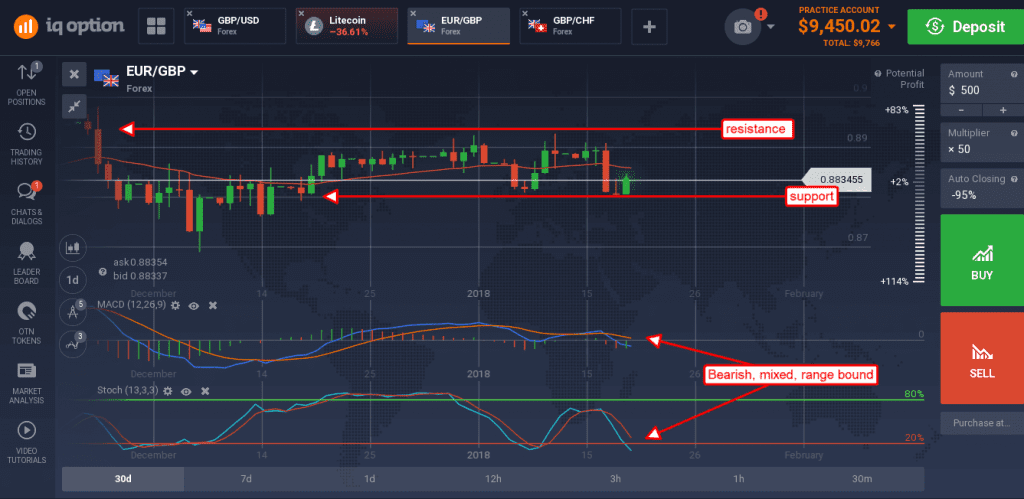Remove the MACD indicator

click(x=213, y=305)
